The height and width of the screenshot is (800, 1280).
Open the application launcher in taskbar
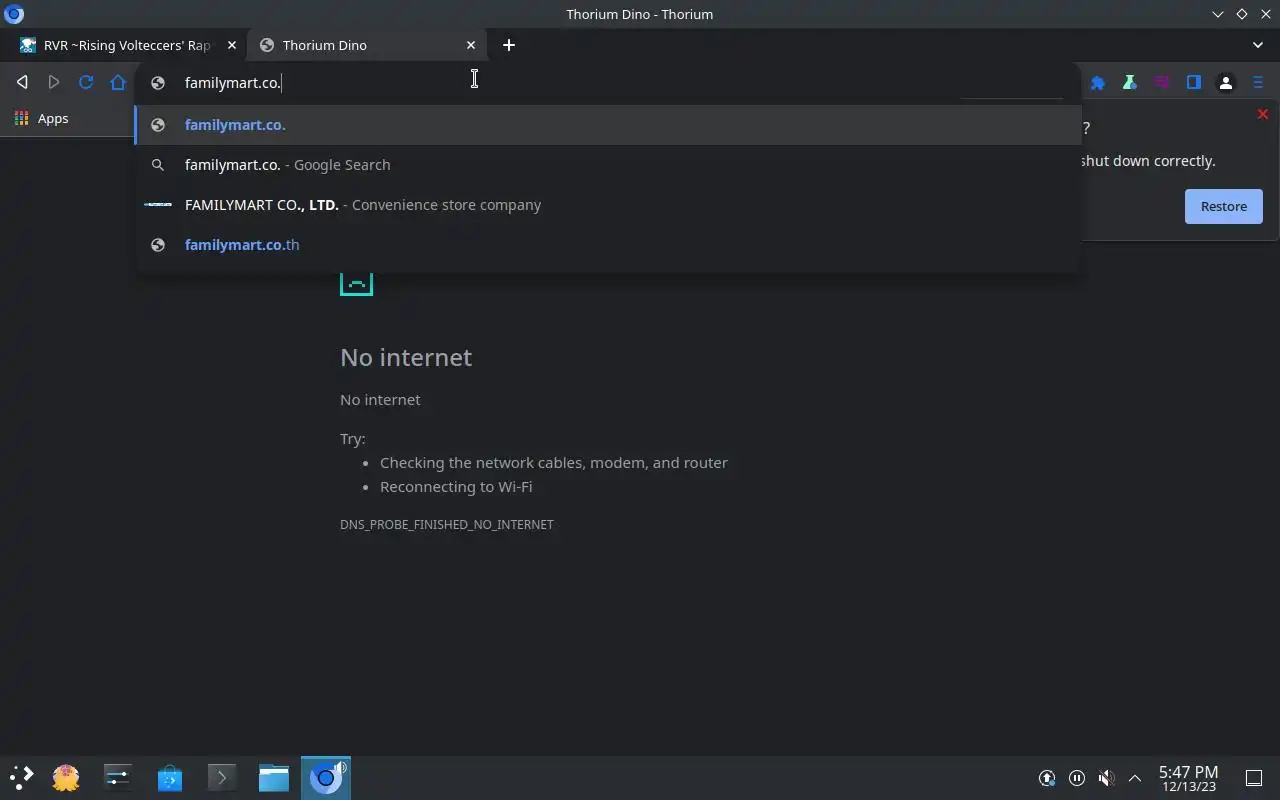coord(22,777)
